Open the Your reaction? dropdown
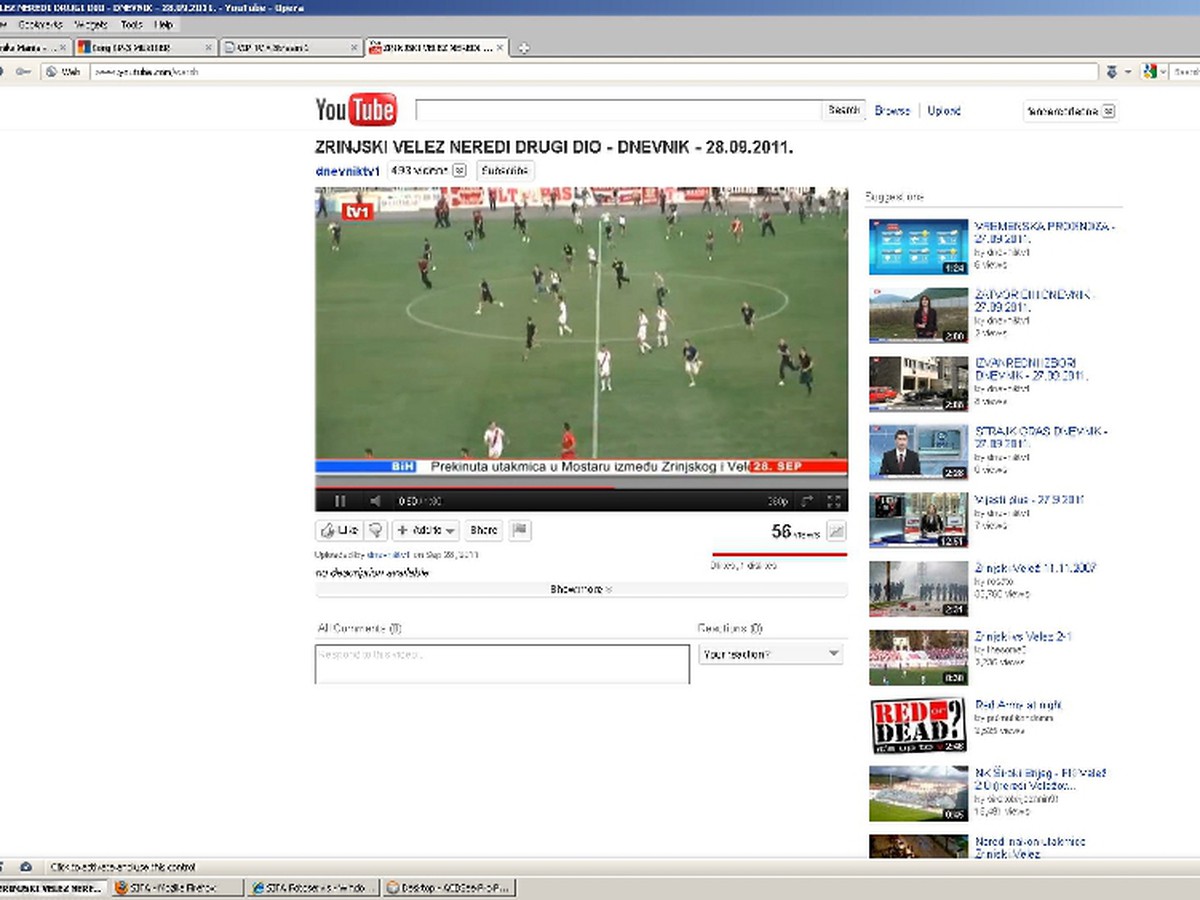The width and height of the screenshot is (1200, 900). click(x=770, y=654)
